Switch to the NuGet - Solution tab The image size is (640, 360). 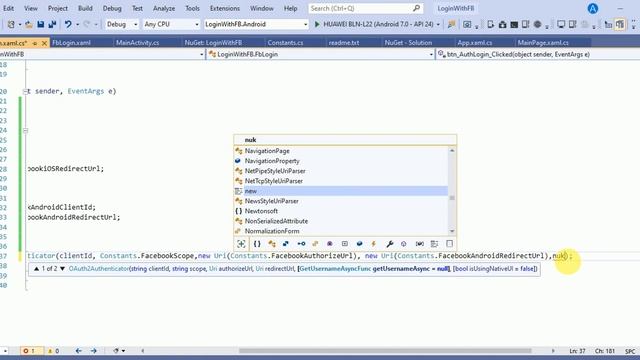(x=408, y=42)
